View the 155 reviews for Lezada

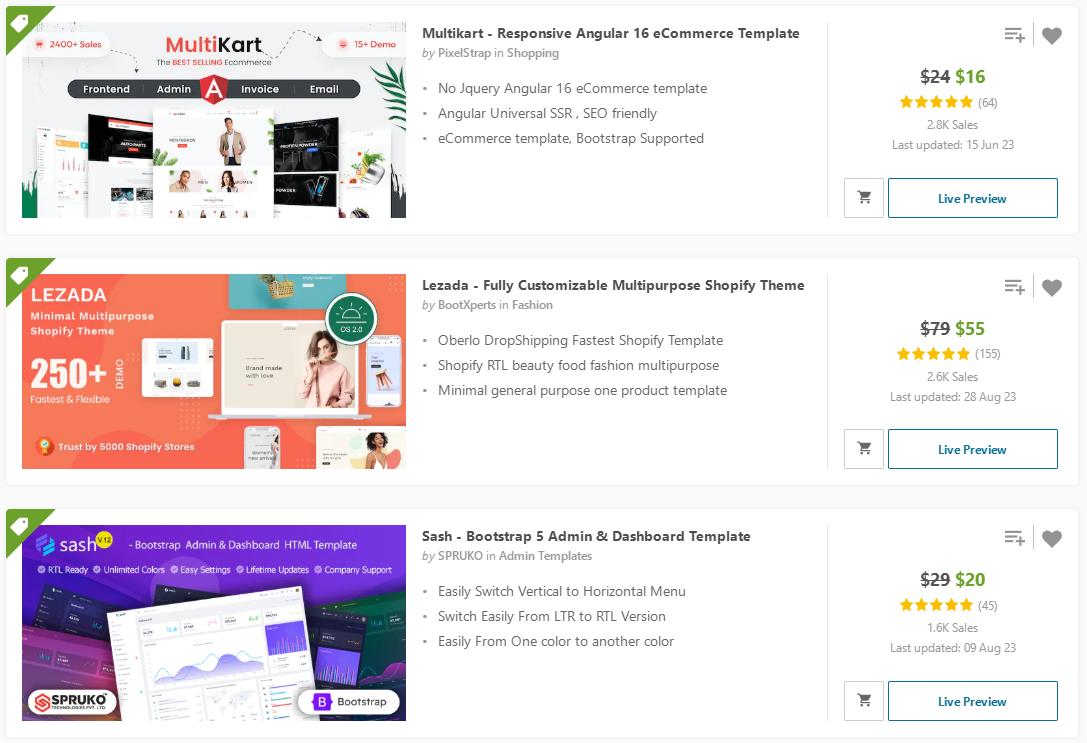(987, 353)
